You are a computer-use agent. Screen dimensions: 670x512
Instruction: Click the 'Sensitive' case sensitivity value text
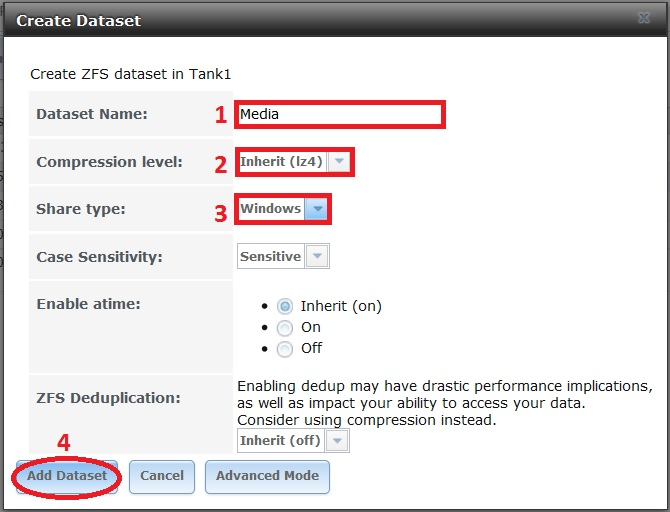[x=270, y=257]
